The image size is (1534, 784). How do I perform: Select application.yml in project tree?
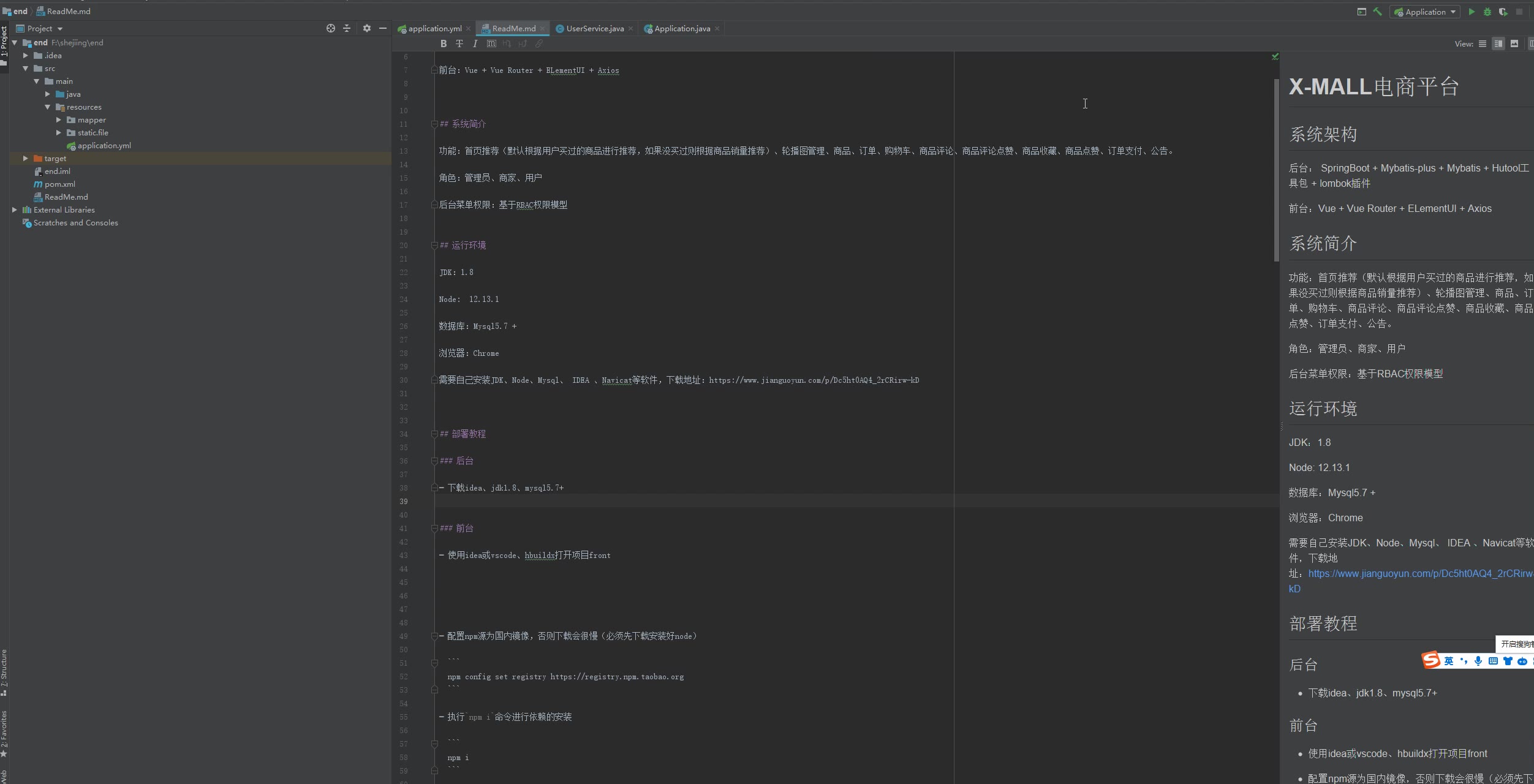click(104, 145)
